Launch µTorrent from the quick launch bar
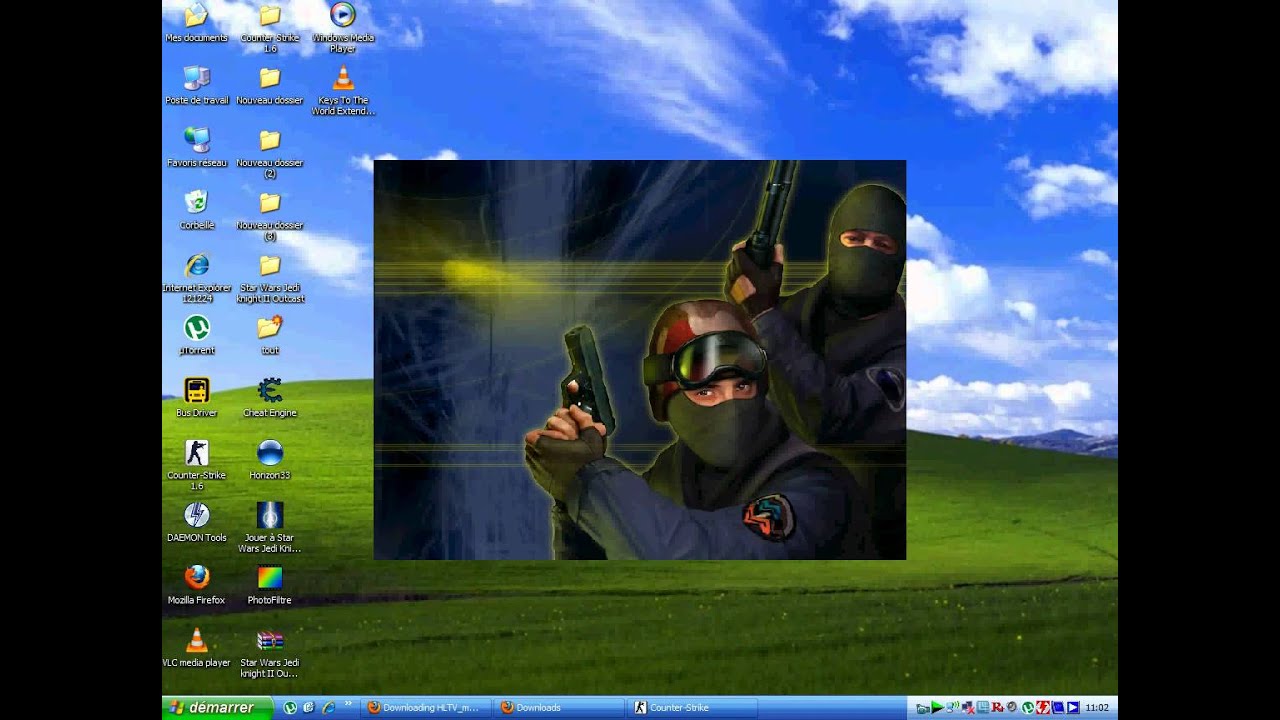 290,707
